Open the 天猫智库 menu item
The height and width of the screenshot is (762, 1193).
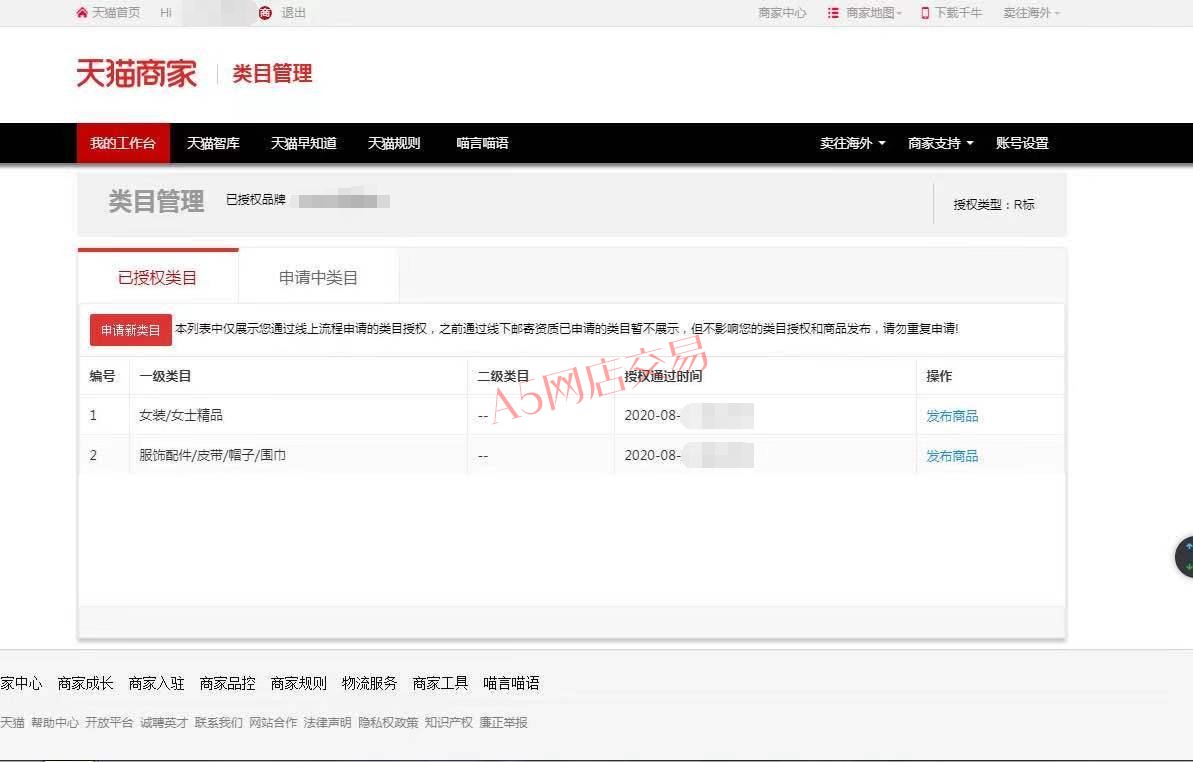(213, 143)
